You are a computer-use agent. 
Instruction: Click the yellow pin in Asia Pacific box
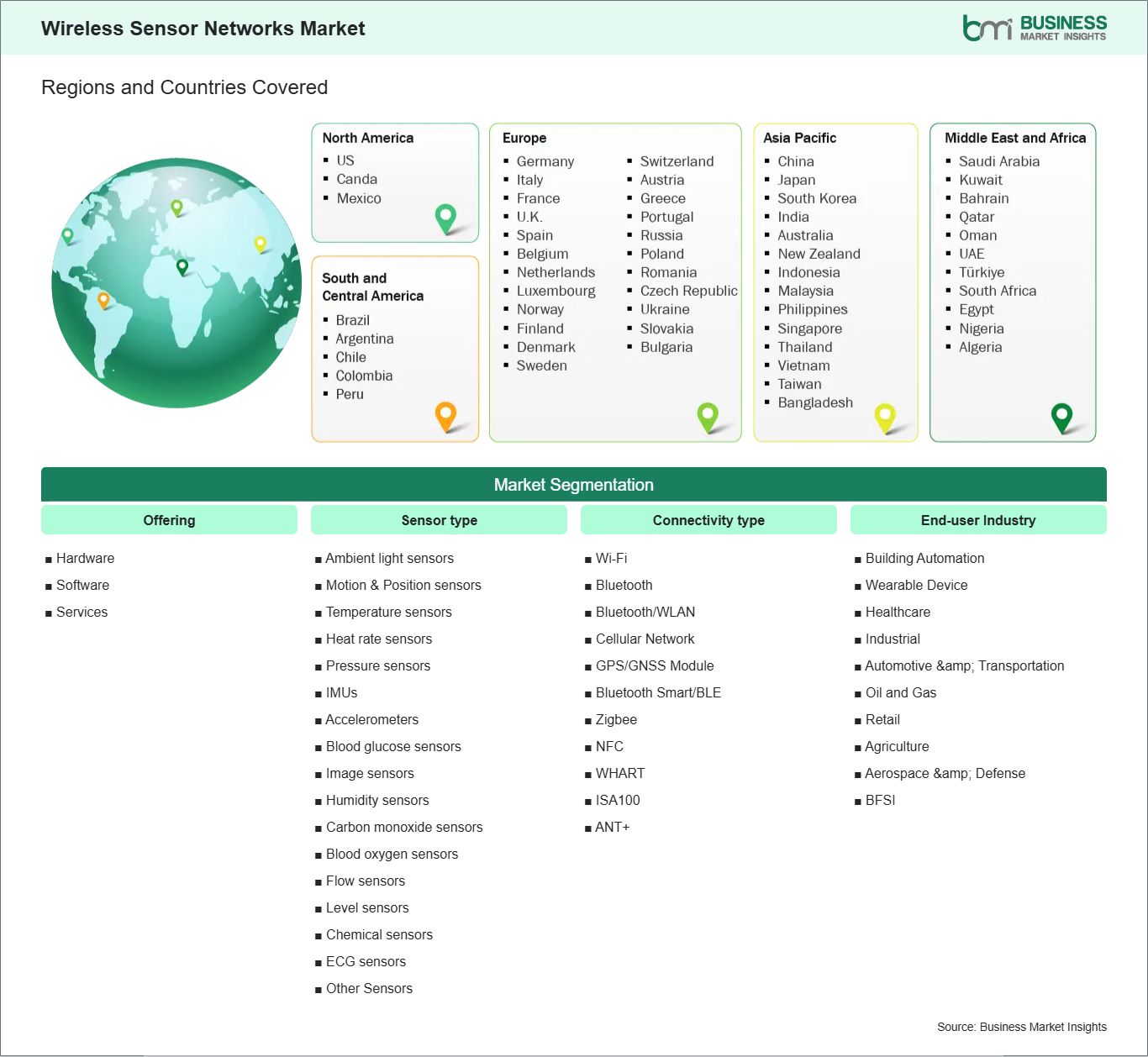click(x=885, y=416)
